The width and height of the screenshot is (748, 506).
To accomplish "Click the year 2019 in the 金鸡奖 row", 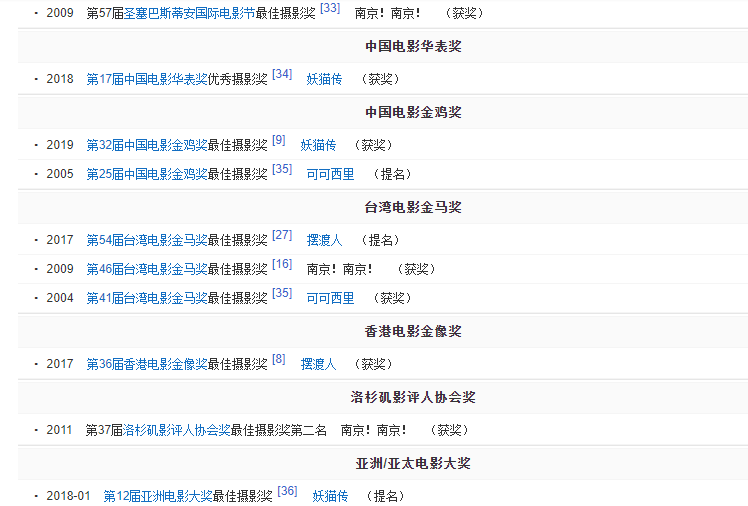I will (x=60, y=145).
